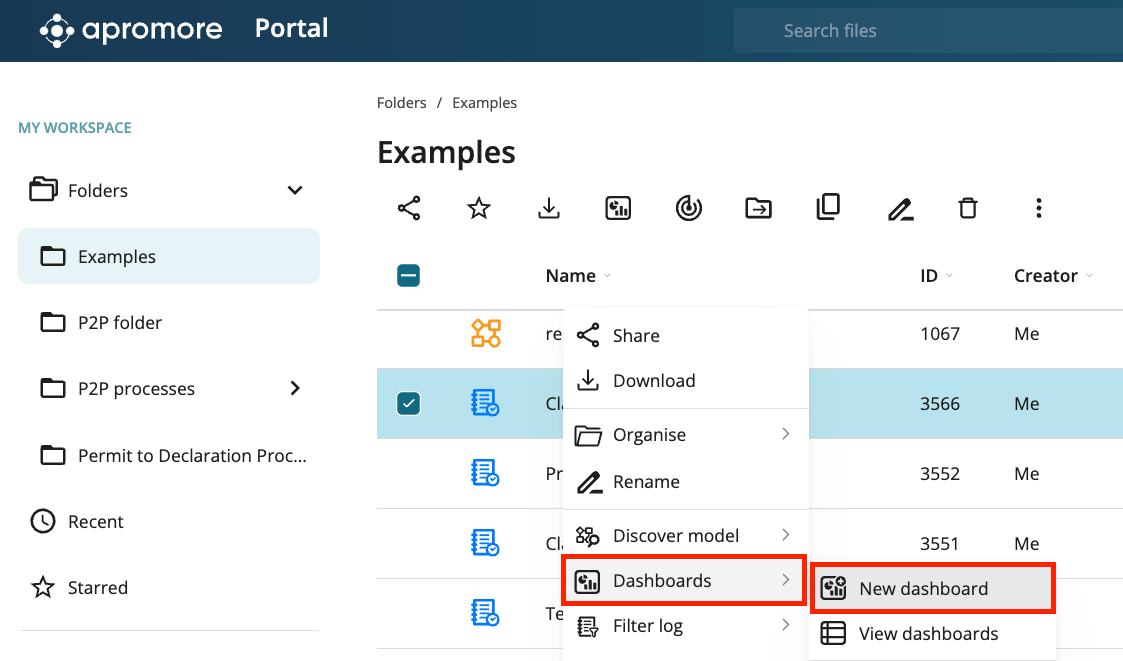Click the move-to-folder toolbar icon
The image size is (1123, 661).
758,208
